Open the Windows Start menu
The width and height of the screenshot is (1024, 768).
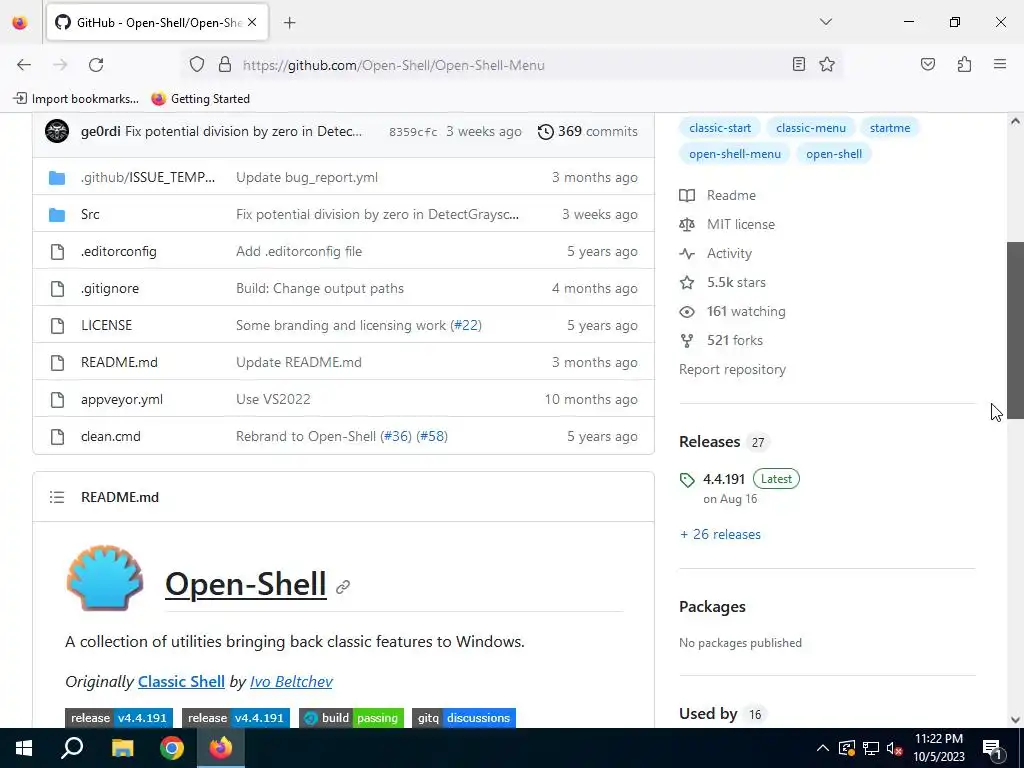pyautogui.click(x=24, y=748)
